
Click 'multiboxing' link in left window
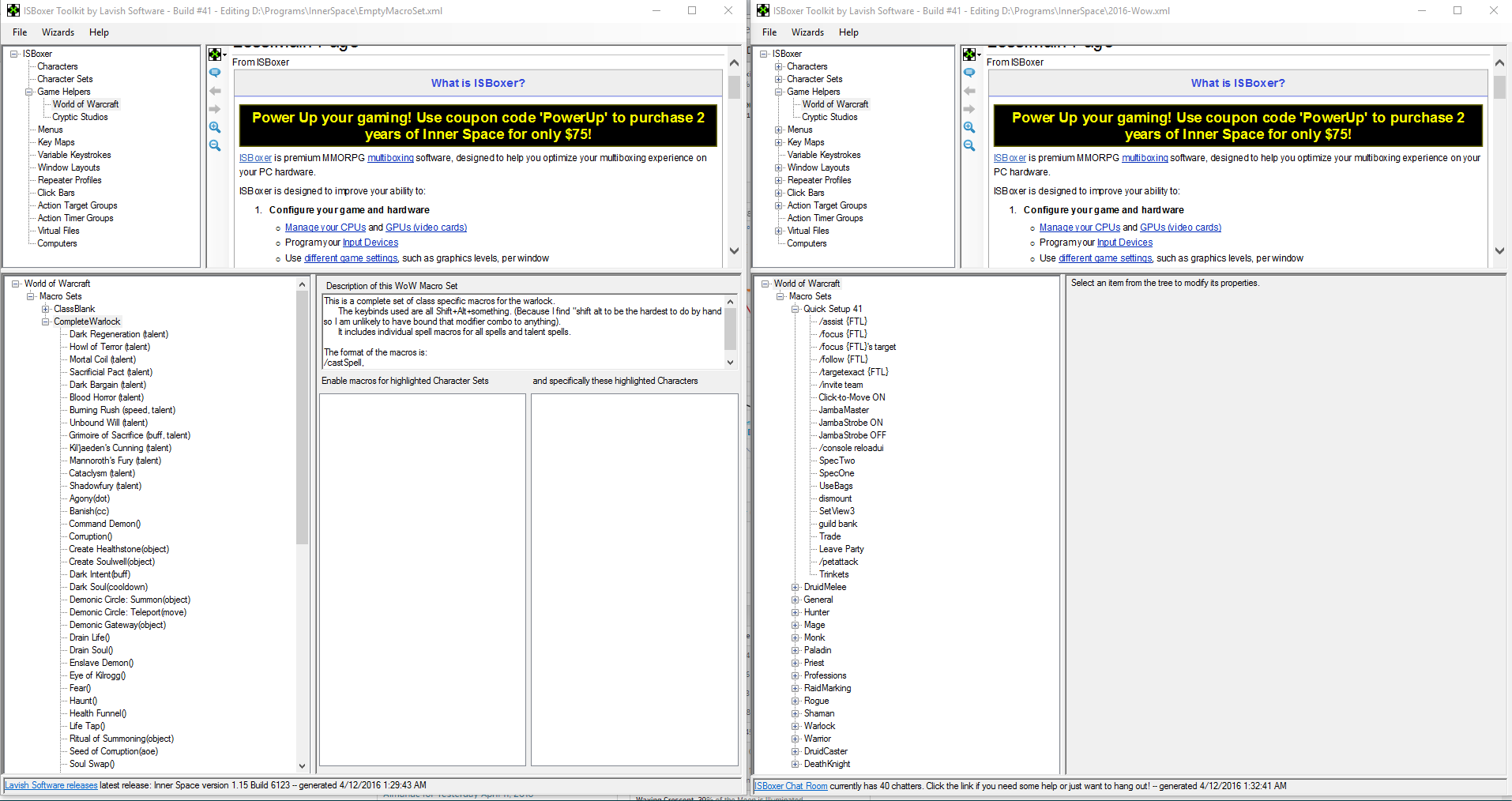click(390, 158)
